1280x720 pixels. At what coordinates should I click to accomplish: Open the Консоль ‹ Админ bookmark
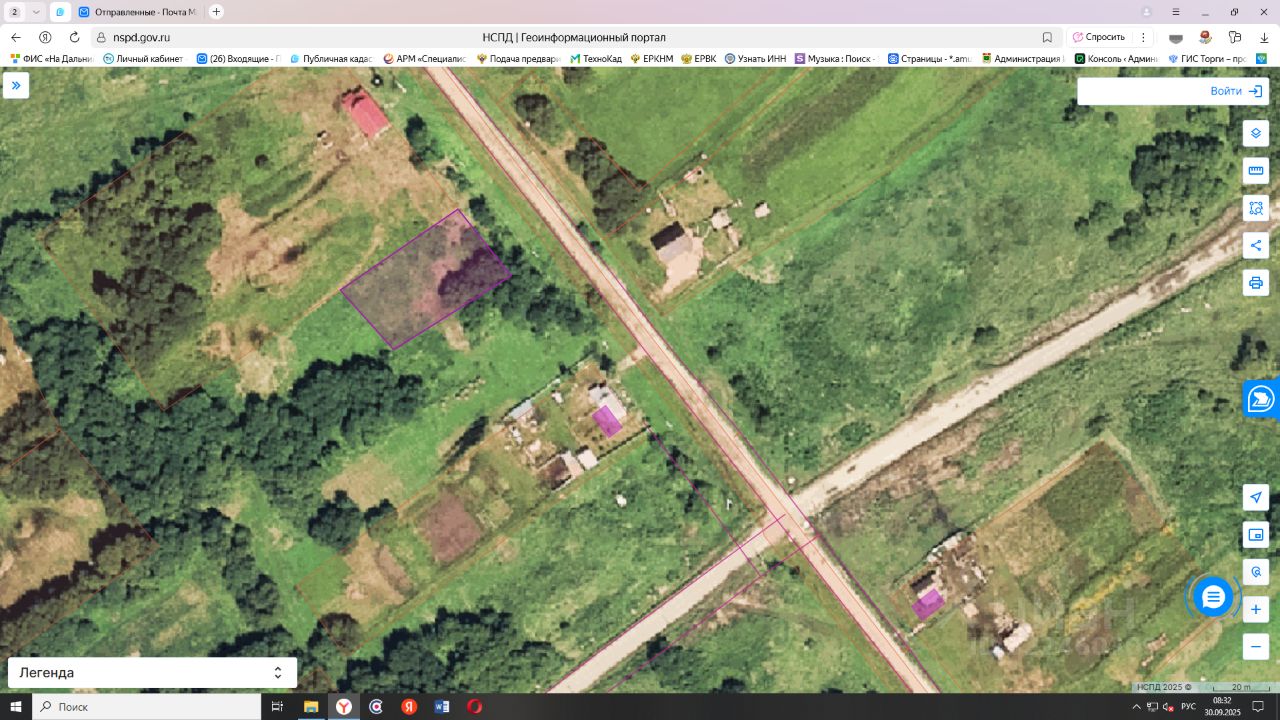tap(1117, 59)
